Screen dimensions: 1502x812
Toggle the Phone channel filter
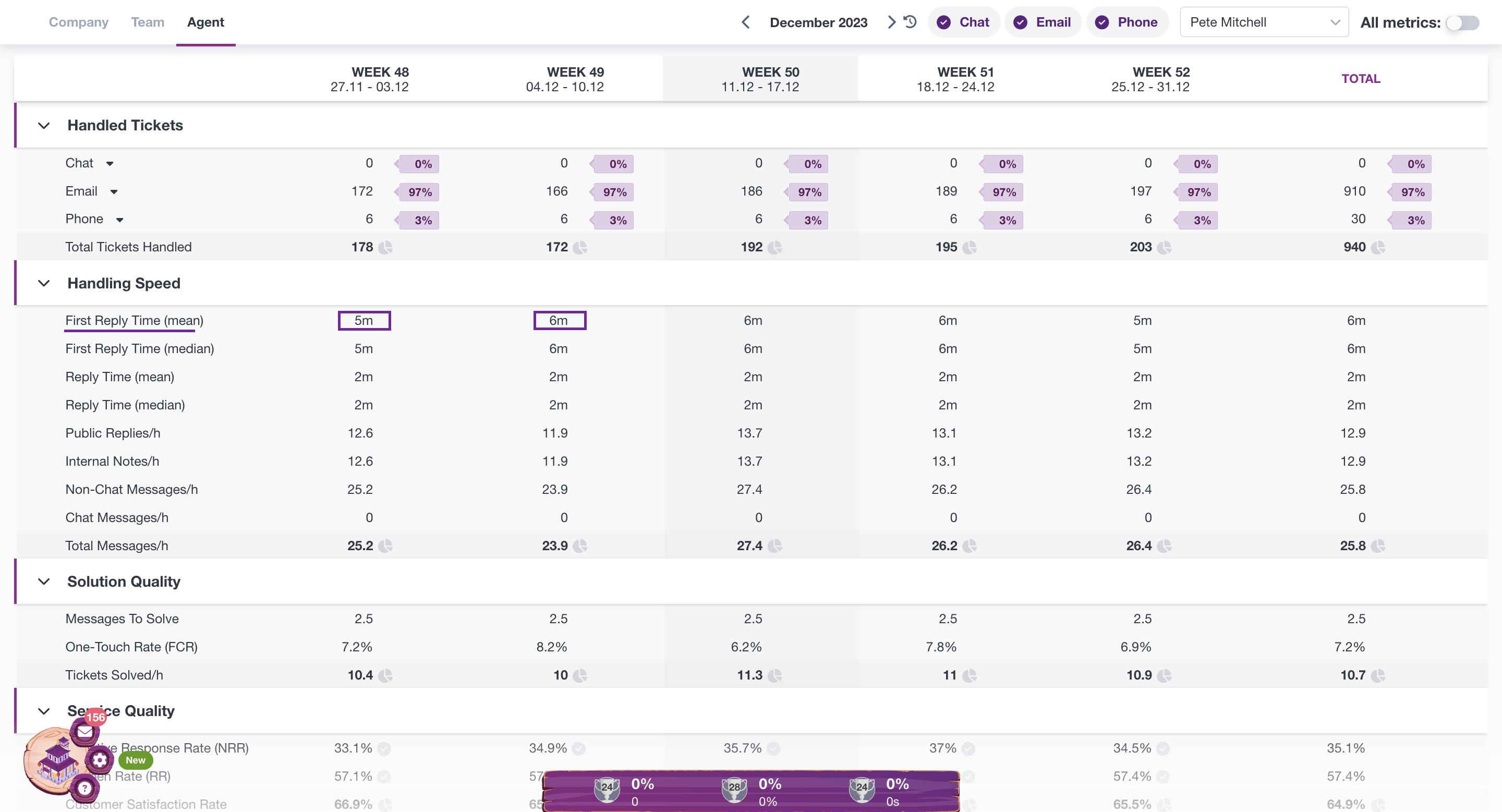coord(1127,22)
